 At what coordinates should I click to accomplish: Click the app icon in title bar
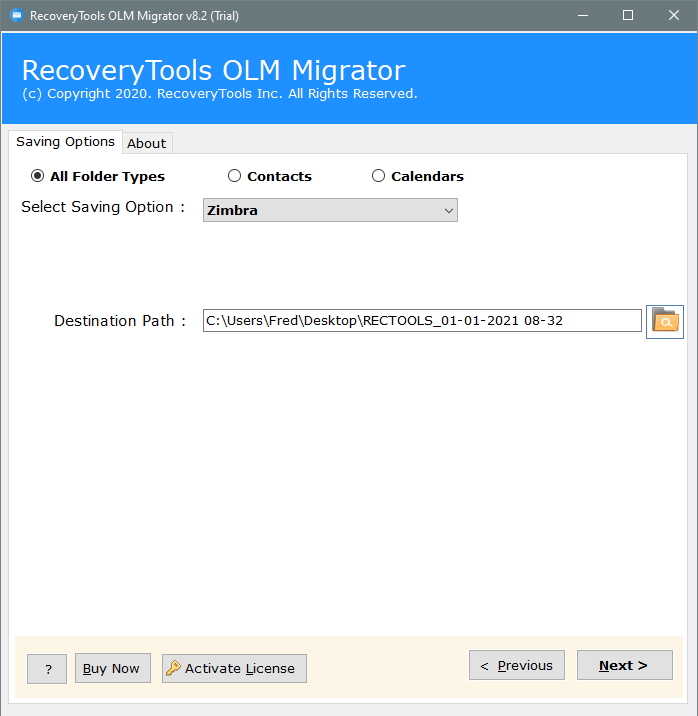point(16,16)
